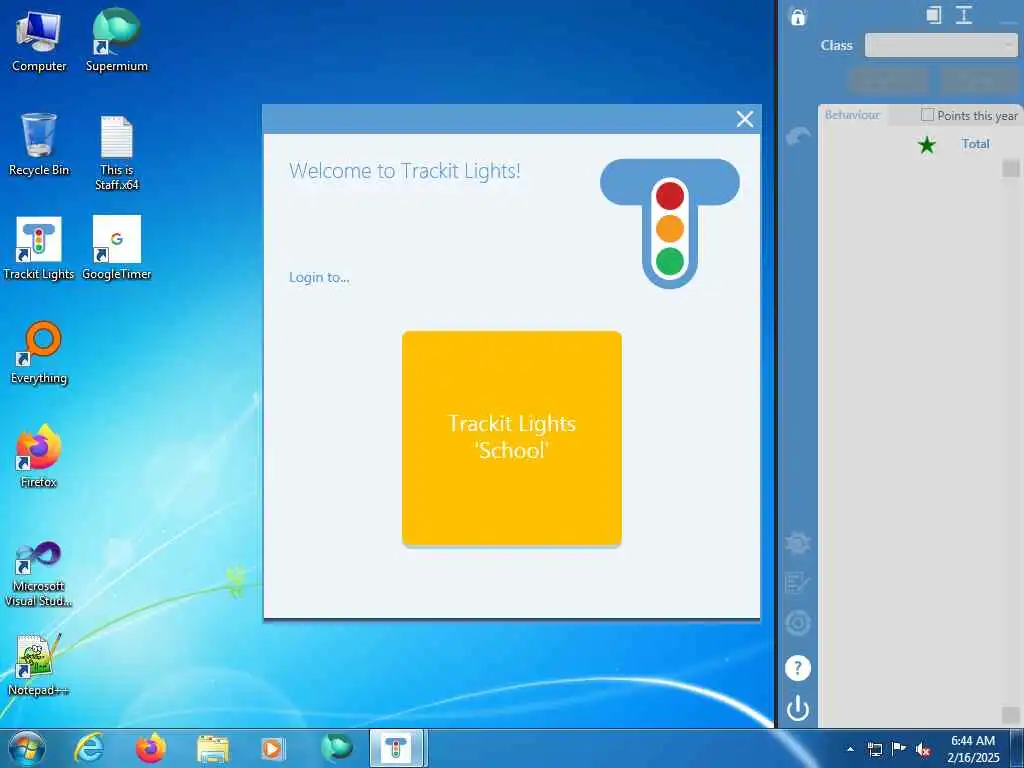Click the top scrollbar button in behaviour list

1010,168
